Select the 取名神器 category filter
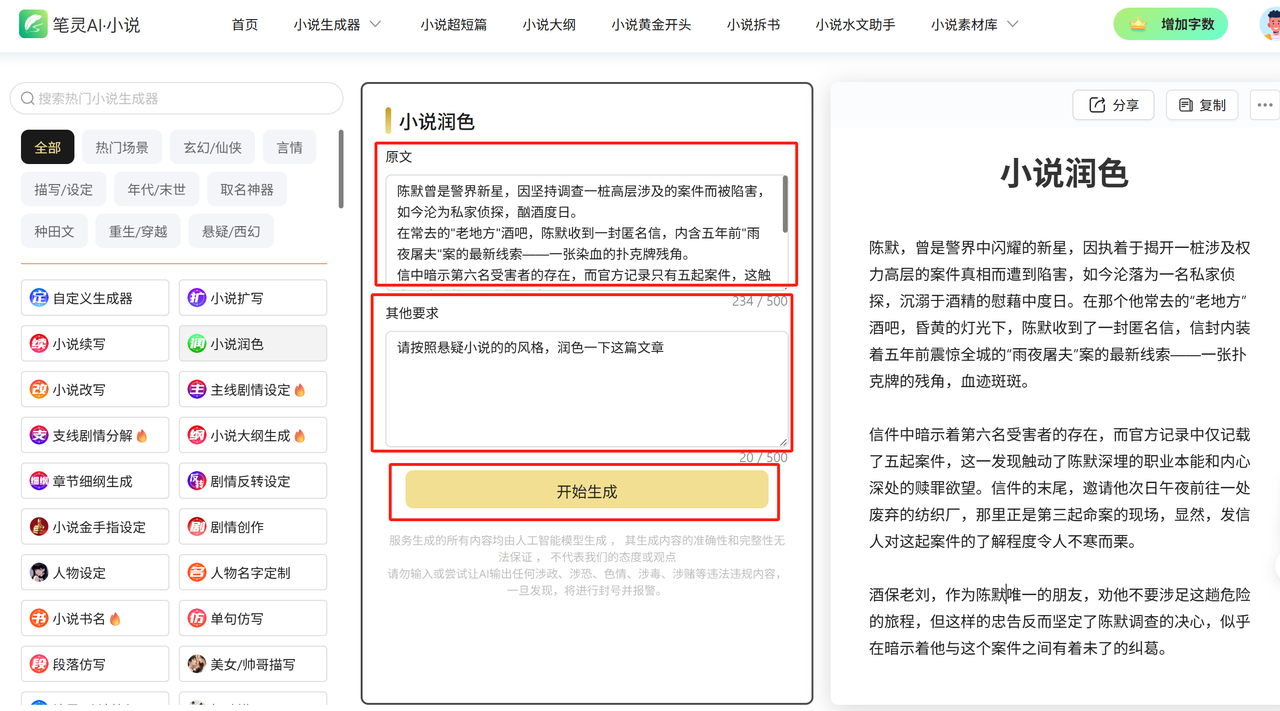The height and width of the screenshot is (711, 1280). point(247,189)
